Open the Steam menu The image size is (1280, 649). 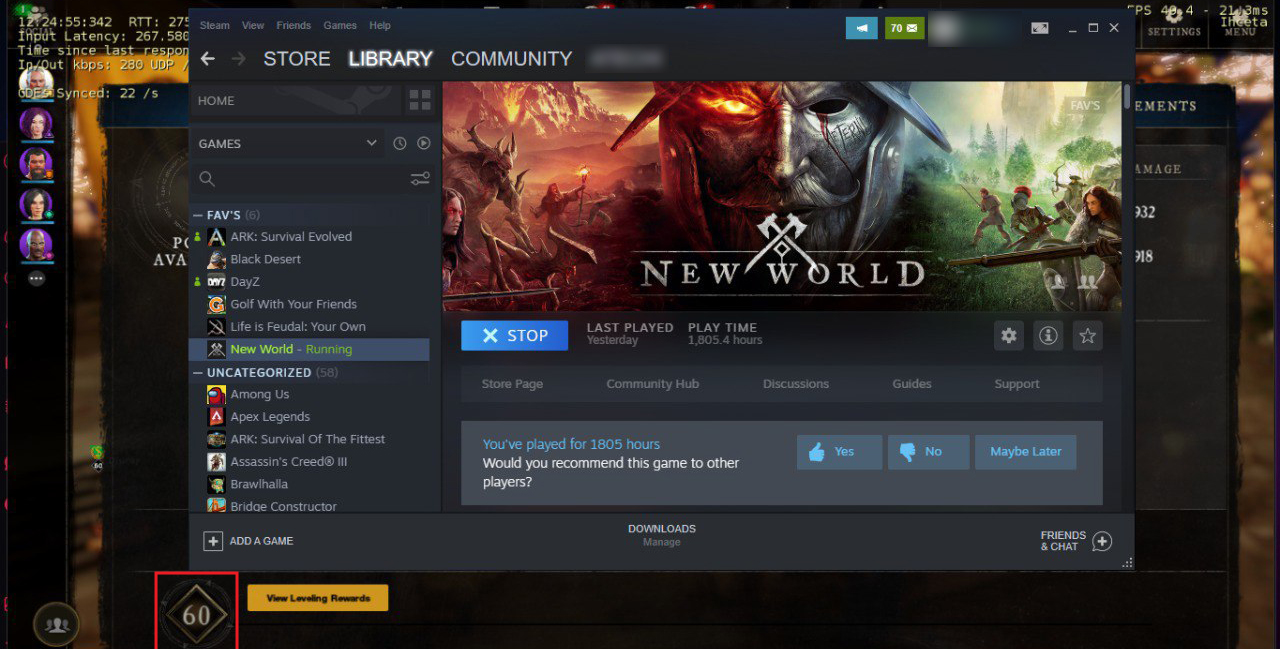click(x=214, y=25)
